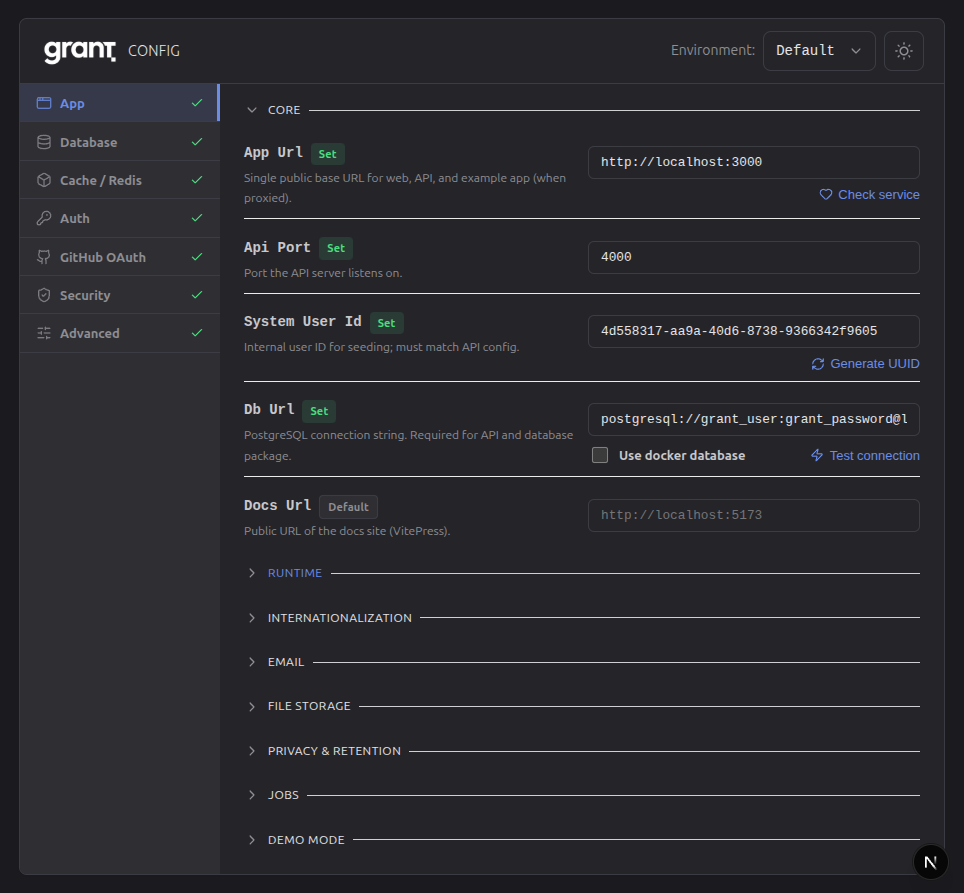Click the checkmark on GitHub OAuth row
The image size is (964, 893).
click(197, 257)
